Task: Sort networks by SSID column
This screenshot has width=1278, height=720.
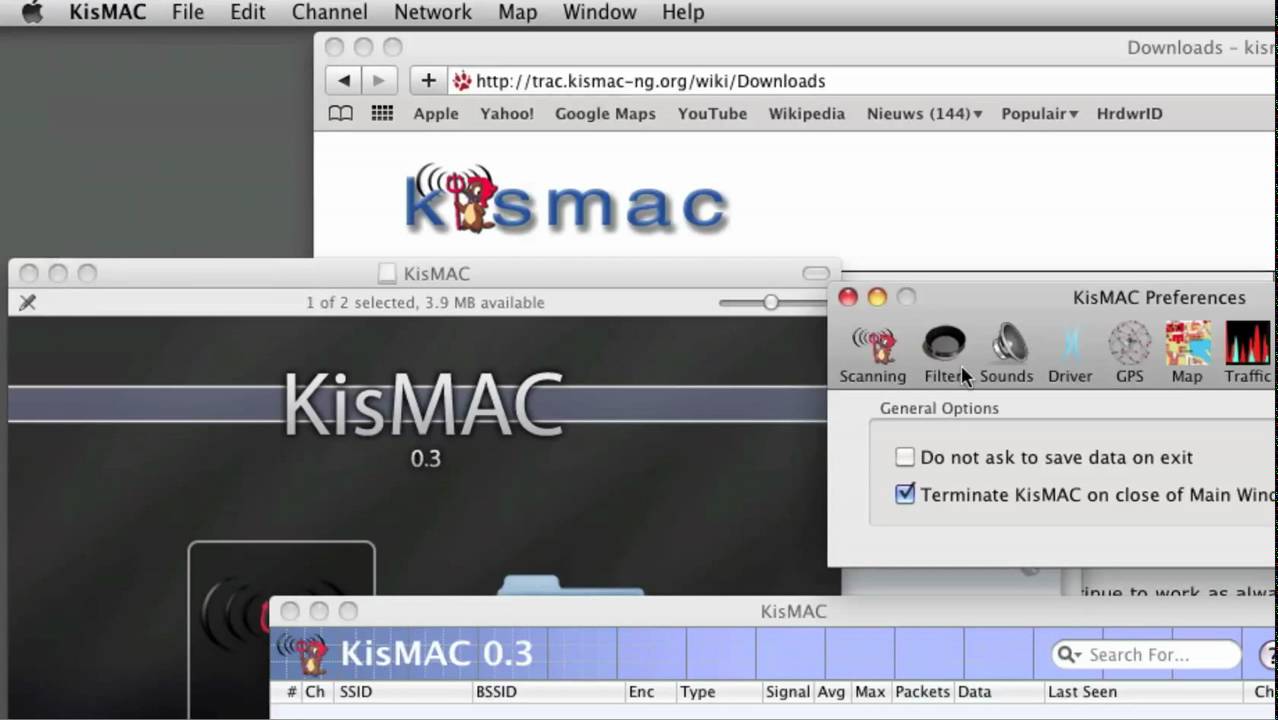Action: pos(403,692)
